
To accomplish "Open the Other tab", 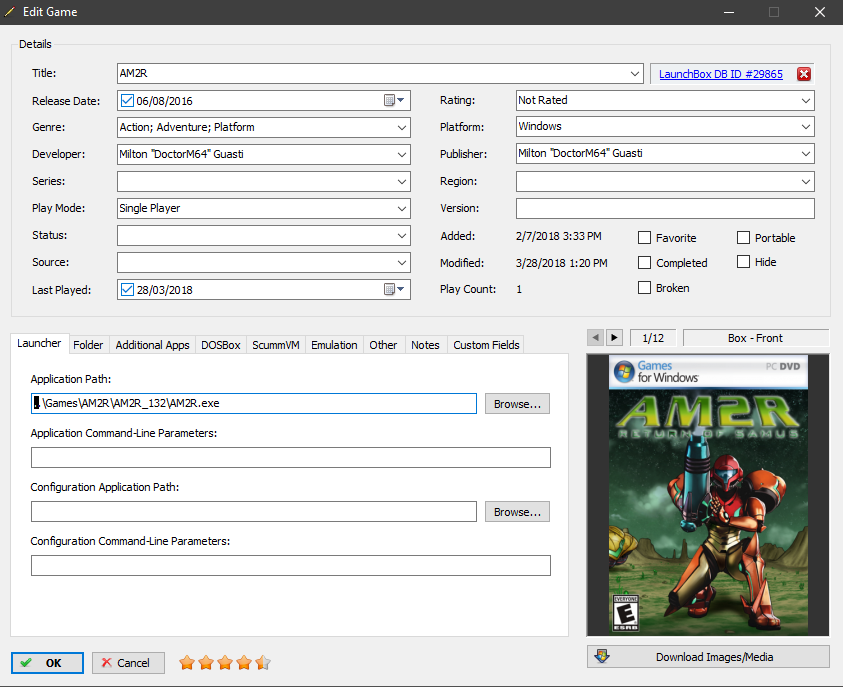I will click(x=383, y=345).
